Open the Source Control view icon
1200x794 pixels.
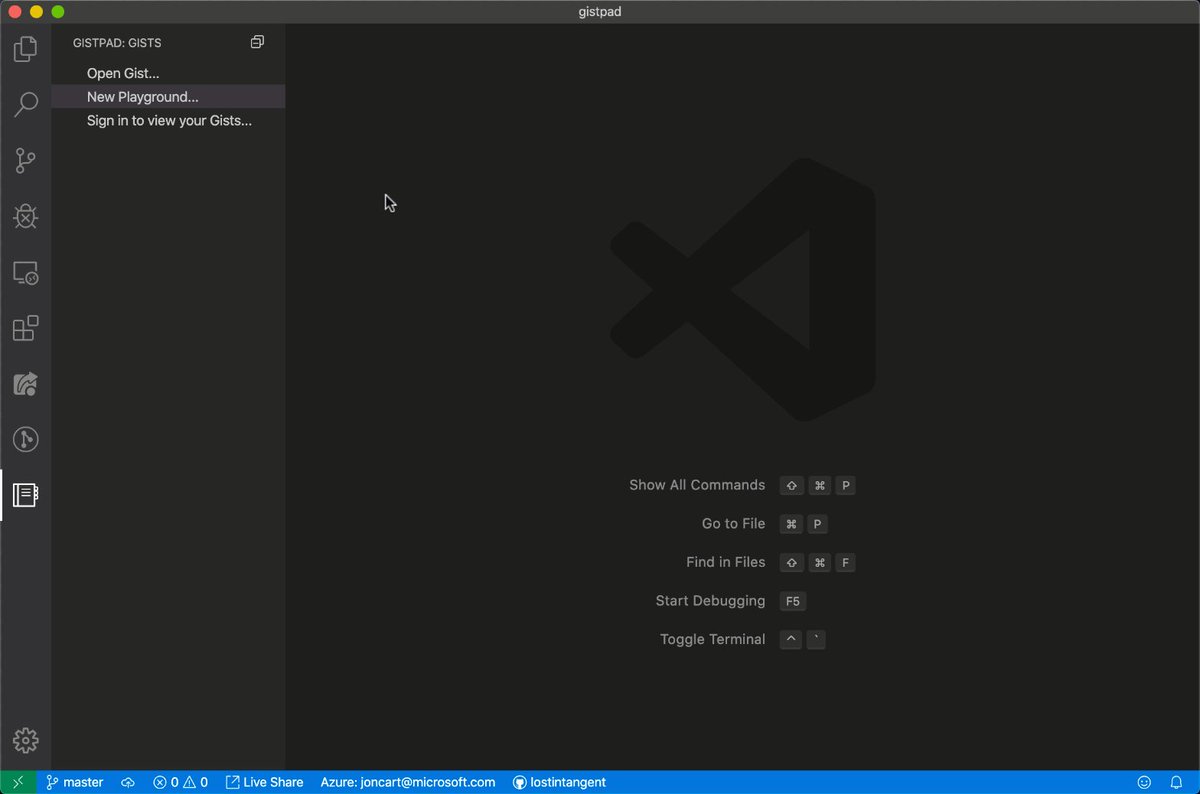(26, 160)
